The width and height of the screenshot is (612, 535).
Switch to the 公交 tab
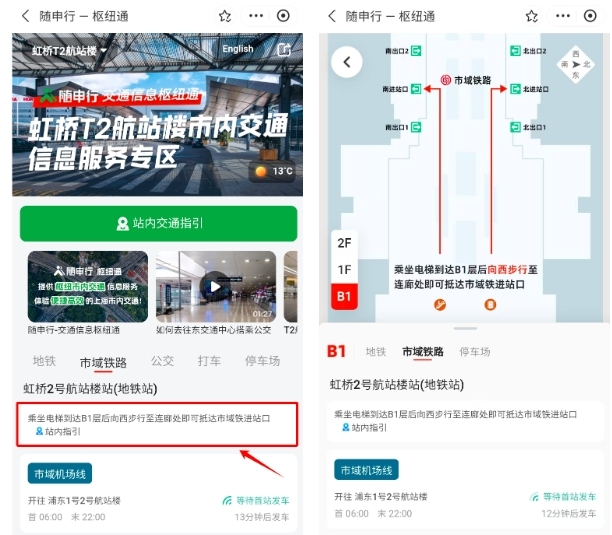tap(162, 361)
